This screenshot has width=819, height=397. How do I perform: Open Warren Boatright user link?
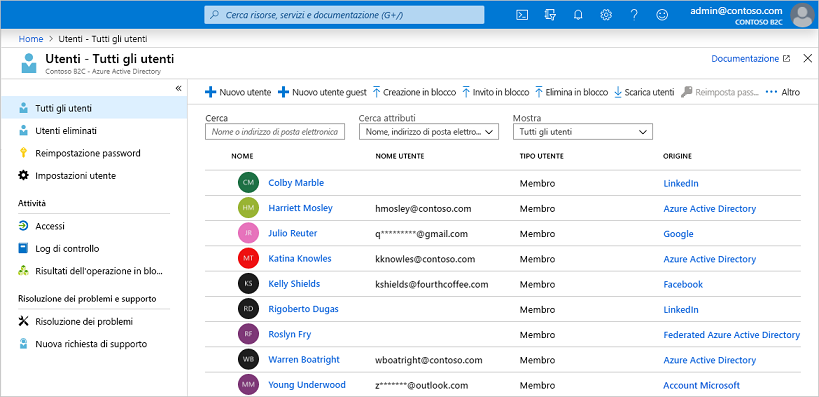304,359
